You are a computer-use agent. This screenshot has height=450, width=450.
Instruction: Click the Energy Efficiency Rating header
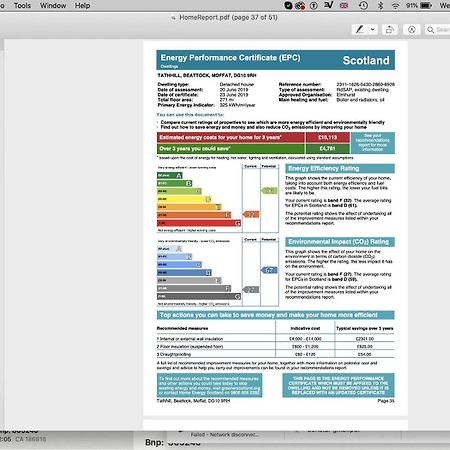coord(340,168)
